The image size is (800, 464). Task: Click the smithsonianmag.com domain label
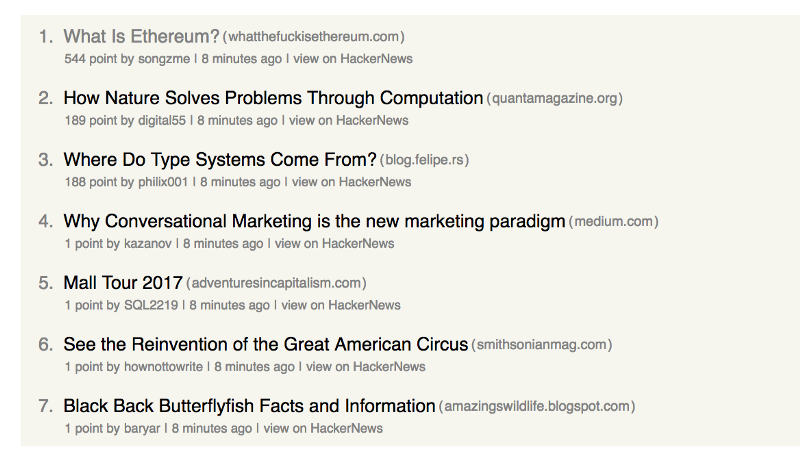click(x=541, y=345)
